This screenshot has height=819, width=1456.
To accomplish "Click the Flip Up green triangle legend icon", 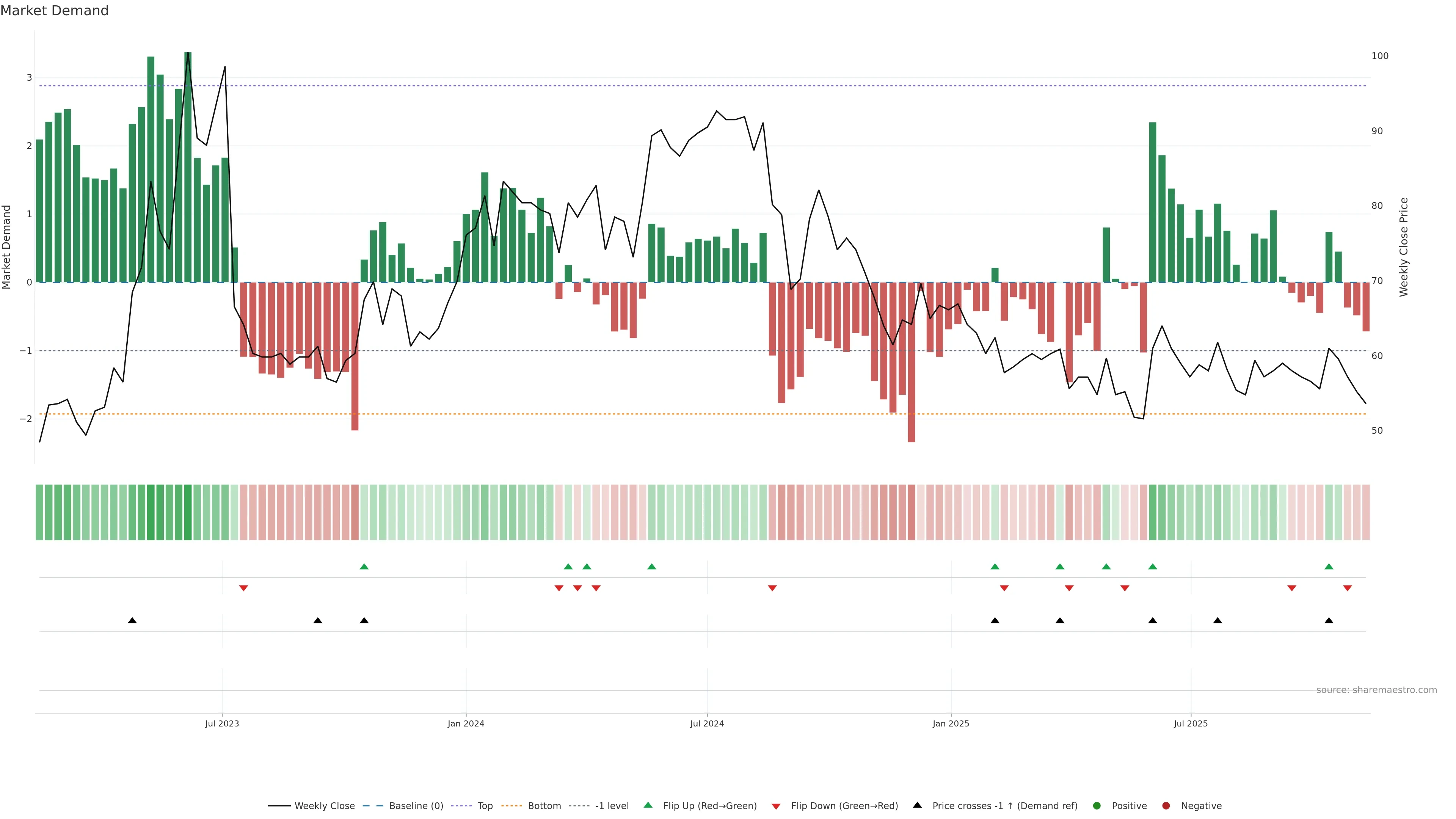I will point(648,805).
